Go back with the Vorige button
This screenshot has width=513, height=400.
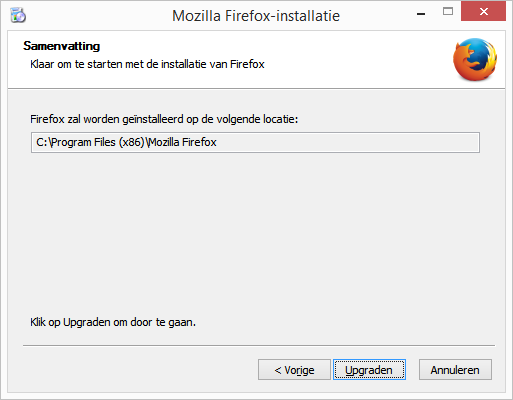294,369
